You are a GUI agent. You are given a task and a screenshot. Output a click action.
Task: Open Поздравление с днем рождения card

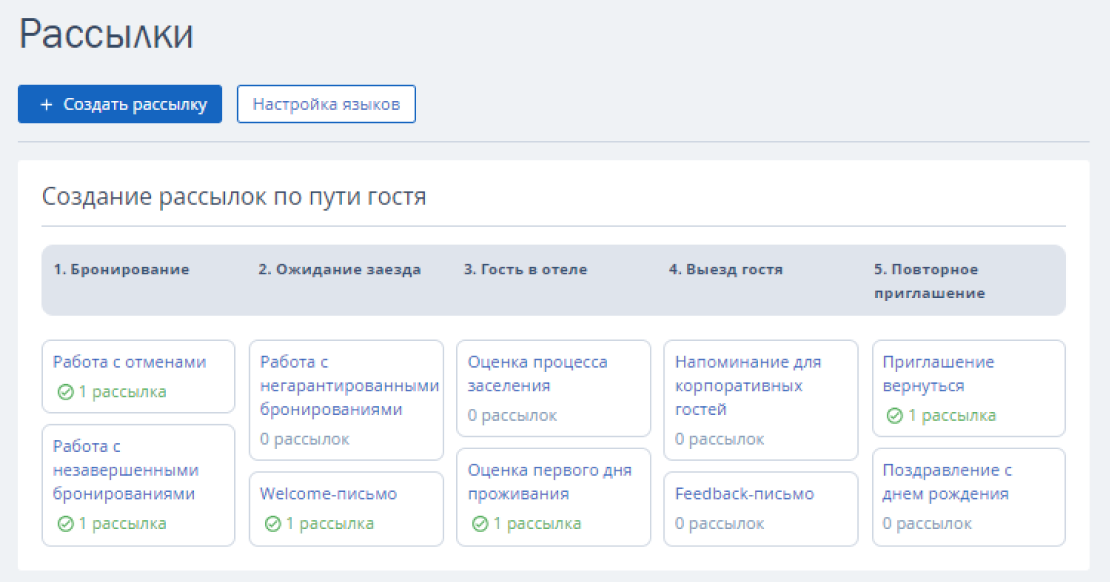click(x=968, y=497)
